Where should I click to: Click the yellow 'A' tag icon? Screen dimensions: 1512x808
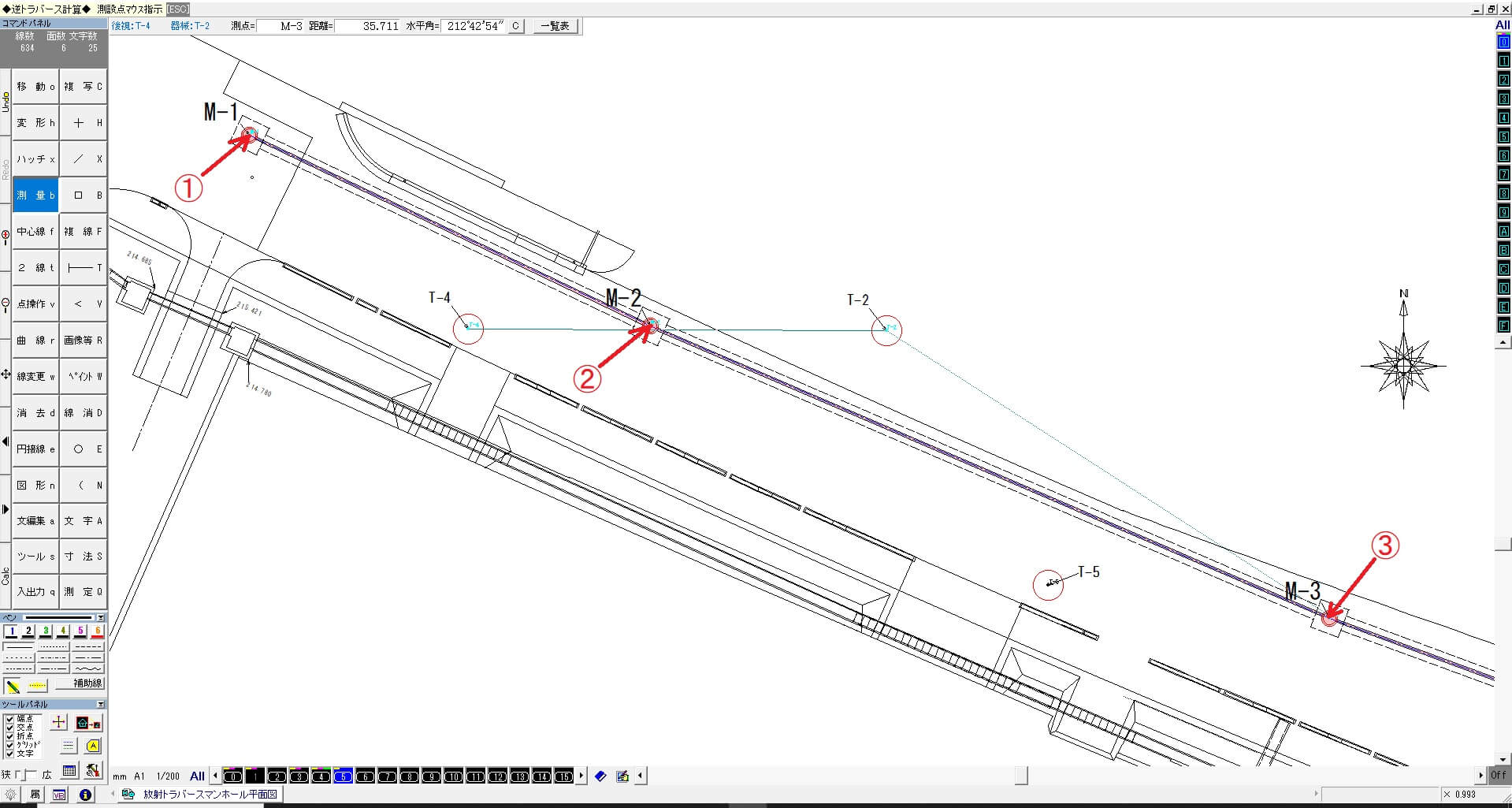tap(93, 746)
